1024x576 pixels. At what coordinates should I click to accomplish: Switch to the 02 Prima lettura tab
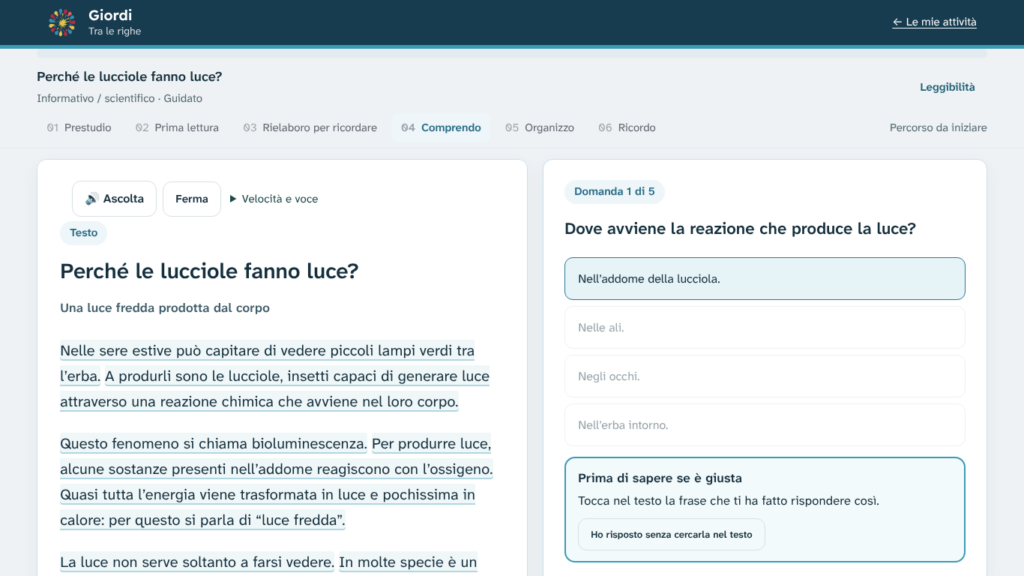[x=177, y=127]
